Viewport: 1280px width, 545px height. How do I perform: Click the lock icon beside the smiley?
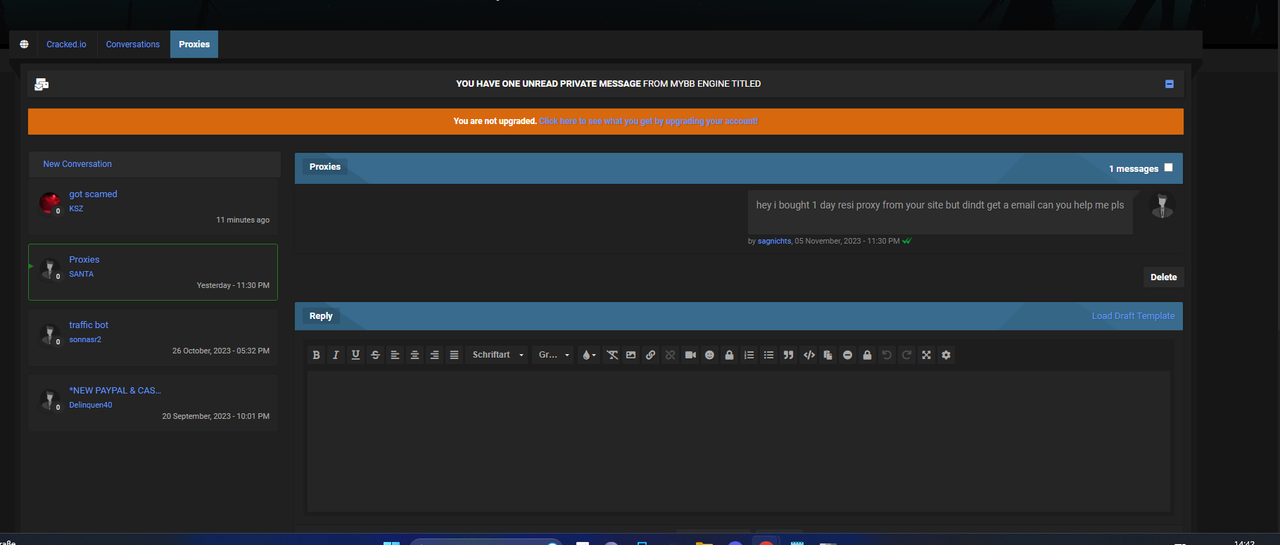pos(730,355)
